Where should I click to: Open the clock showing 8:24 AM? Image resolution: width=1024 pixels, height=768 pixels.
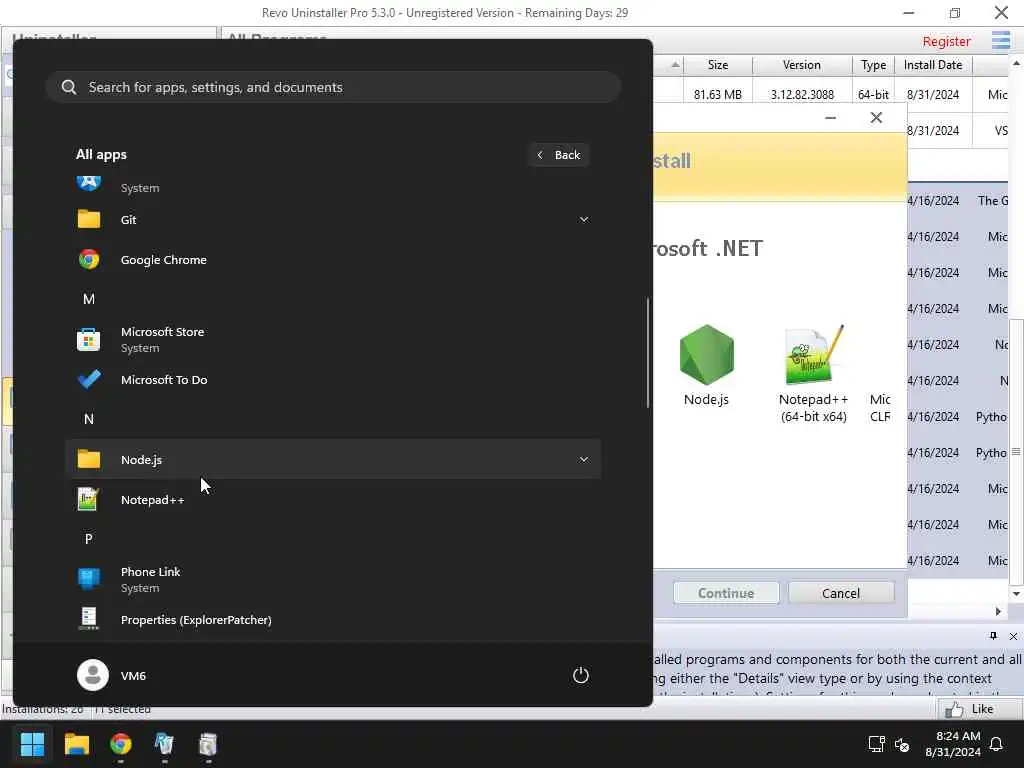(952, 744)
